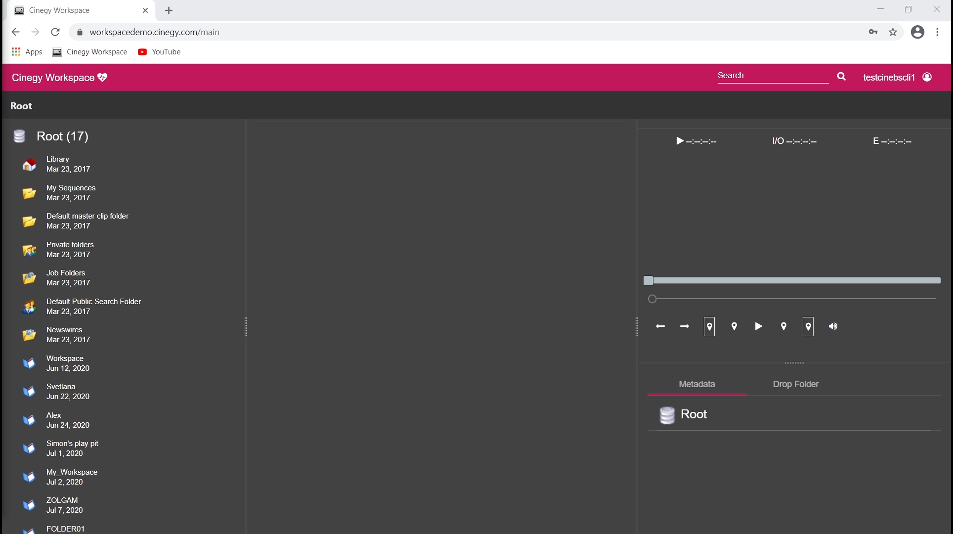Open the YouTube bookmark

pos(159,52)
